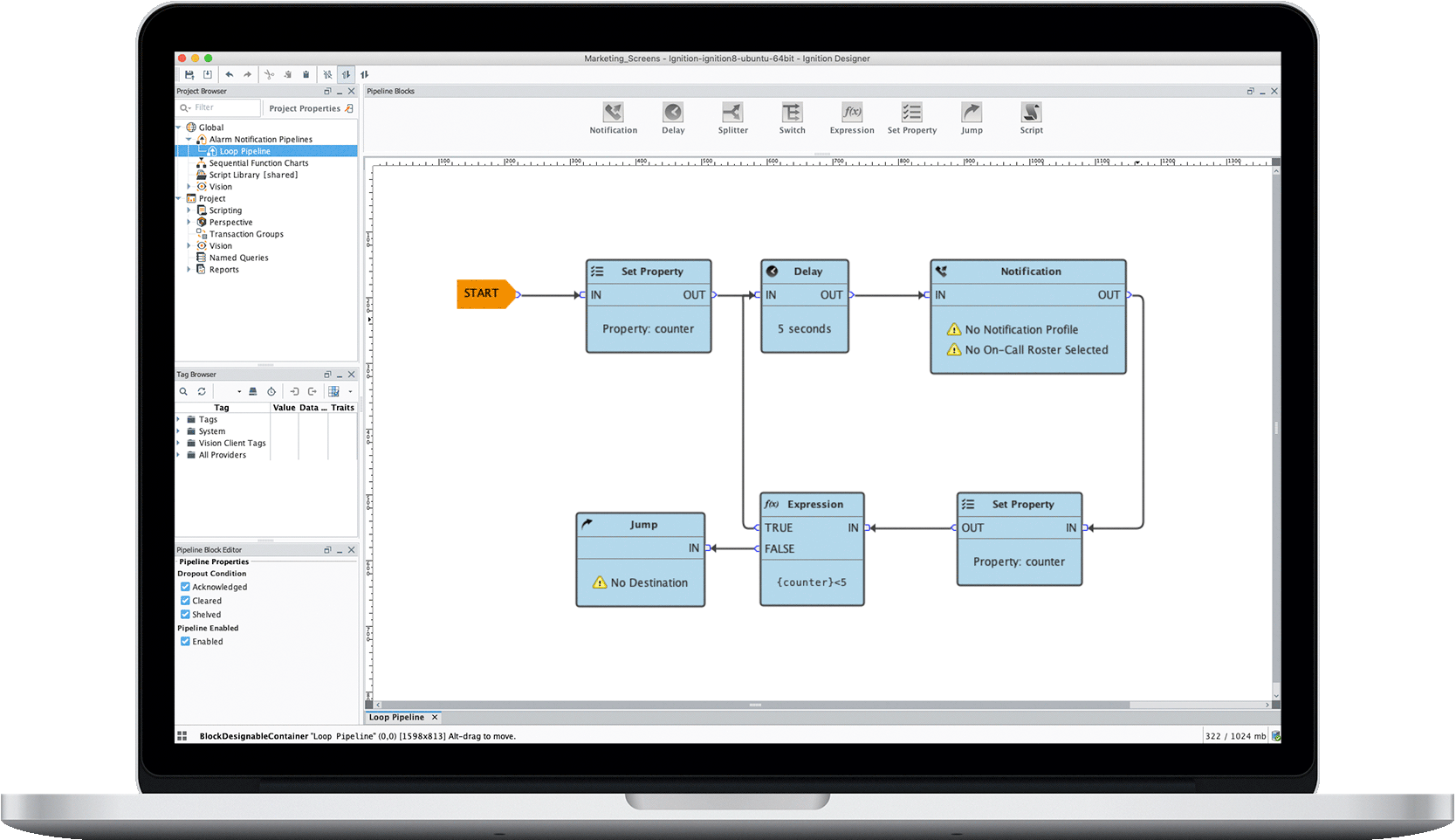Pick the Delay block from palette
Image resolution: width=1456 pixels, height=840 pixels.
pyautogui.click(x=672, y=113)
